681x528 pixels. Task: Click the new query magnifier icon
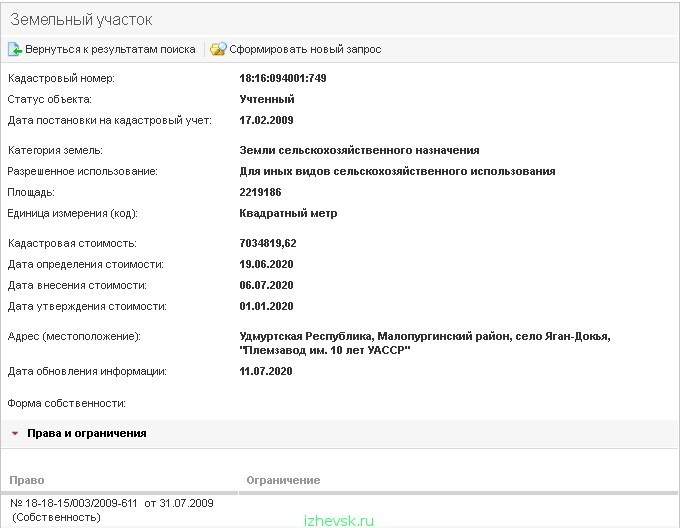click(x=218, y=49)
